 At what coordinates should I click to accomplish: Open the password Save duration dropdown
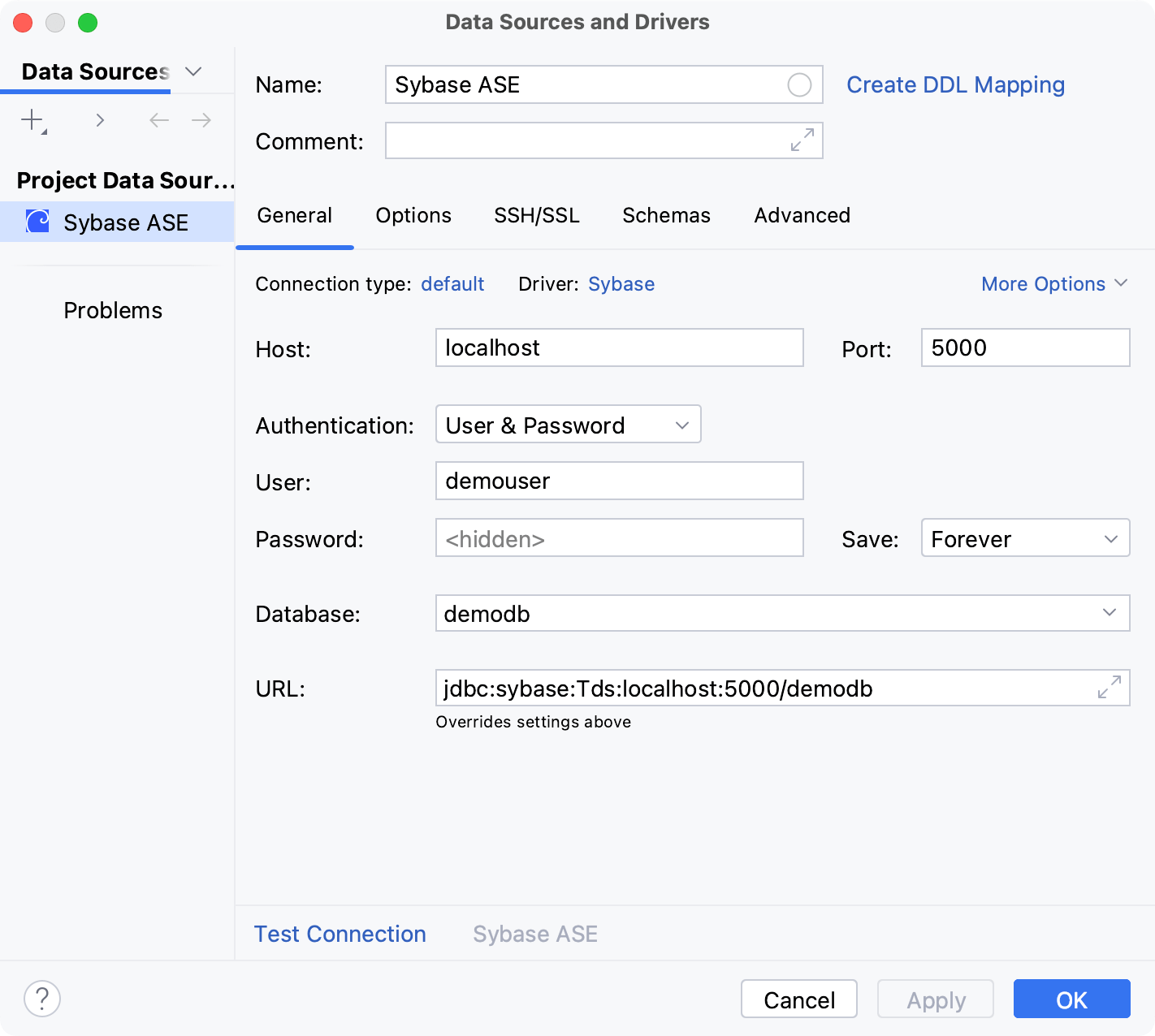click(x=1025, y=537)
